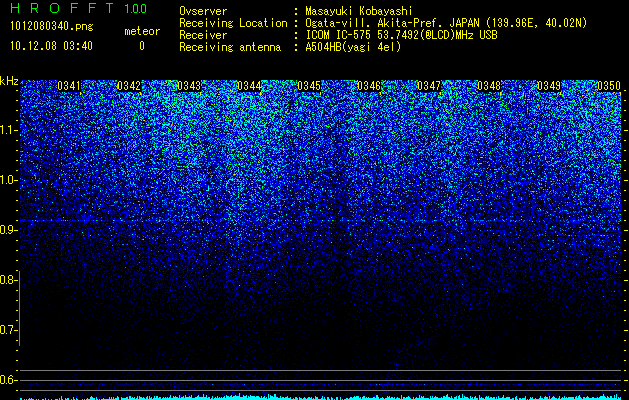Click the ICOM IC-575 receiver text
629x400 pixels.
pyautogui.click(x=401, y=35)
